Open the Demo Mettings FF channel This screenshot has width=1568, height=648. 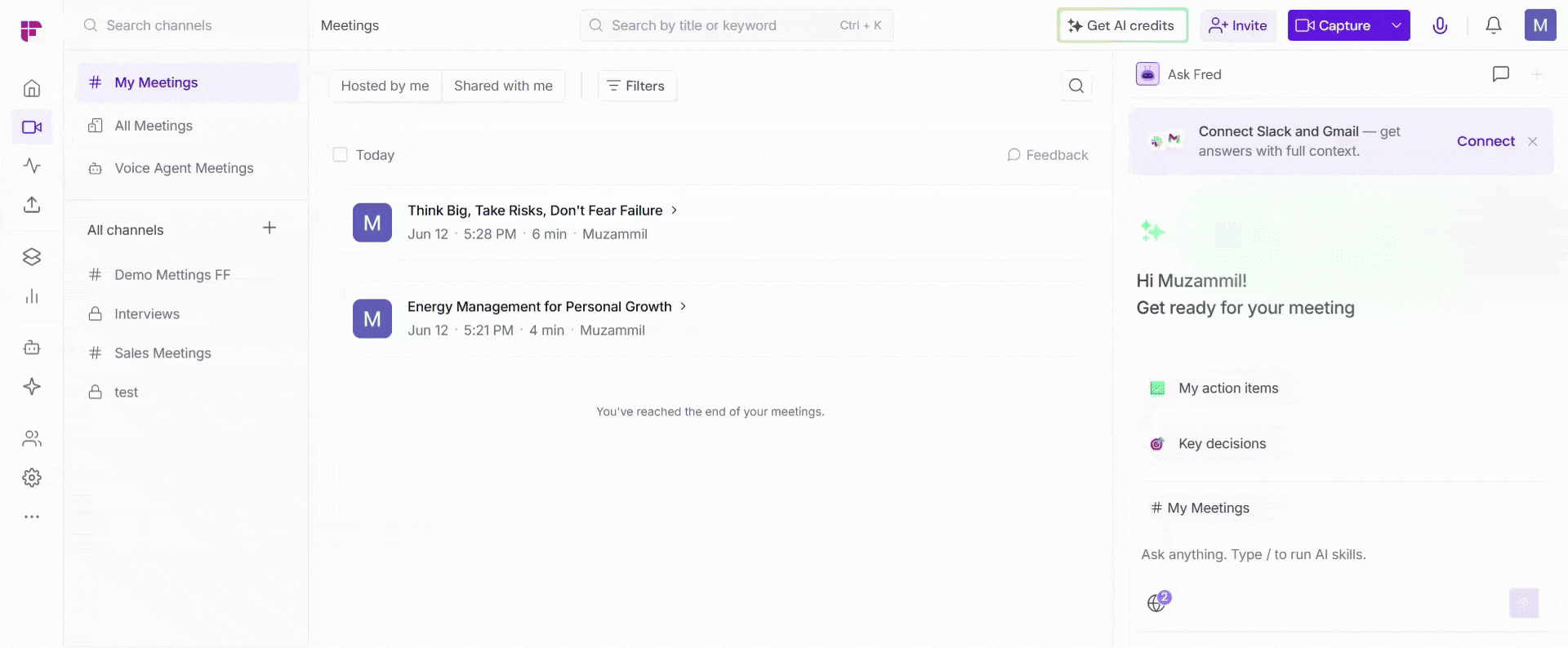188,275
